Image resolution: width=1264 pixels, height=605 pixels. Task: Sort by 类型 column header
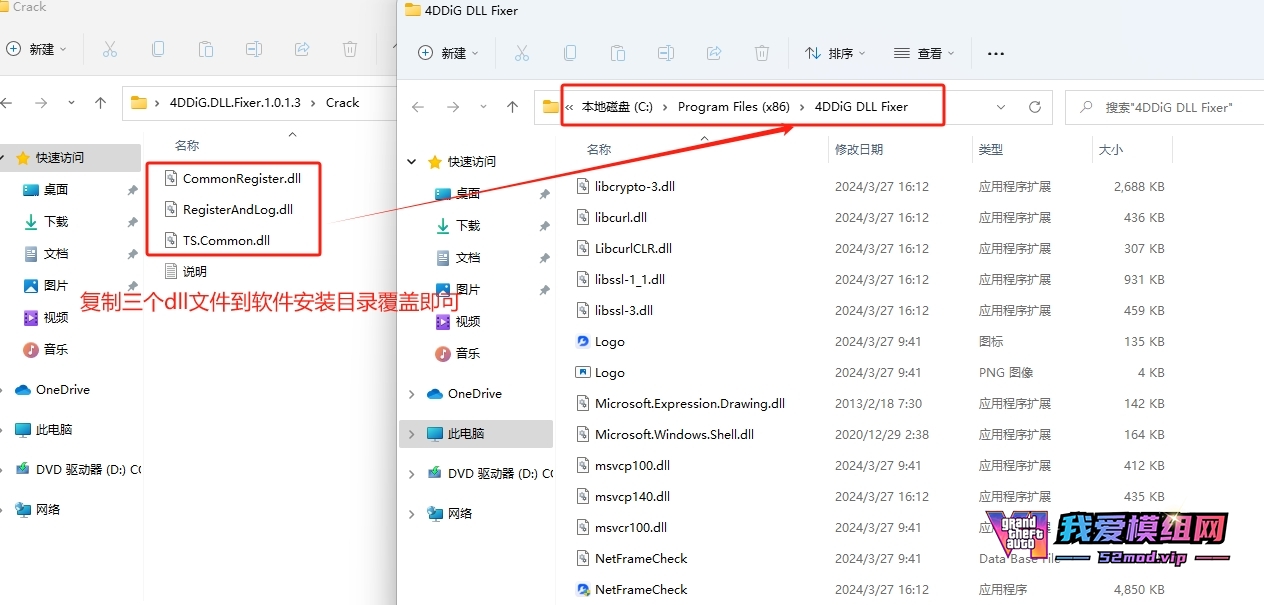[x=991, y=150]
